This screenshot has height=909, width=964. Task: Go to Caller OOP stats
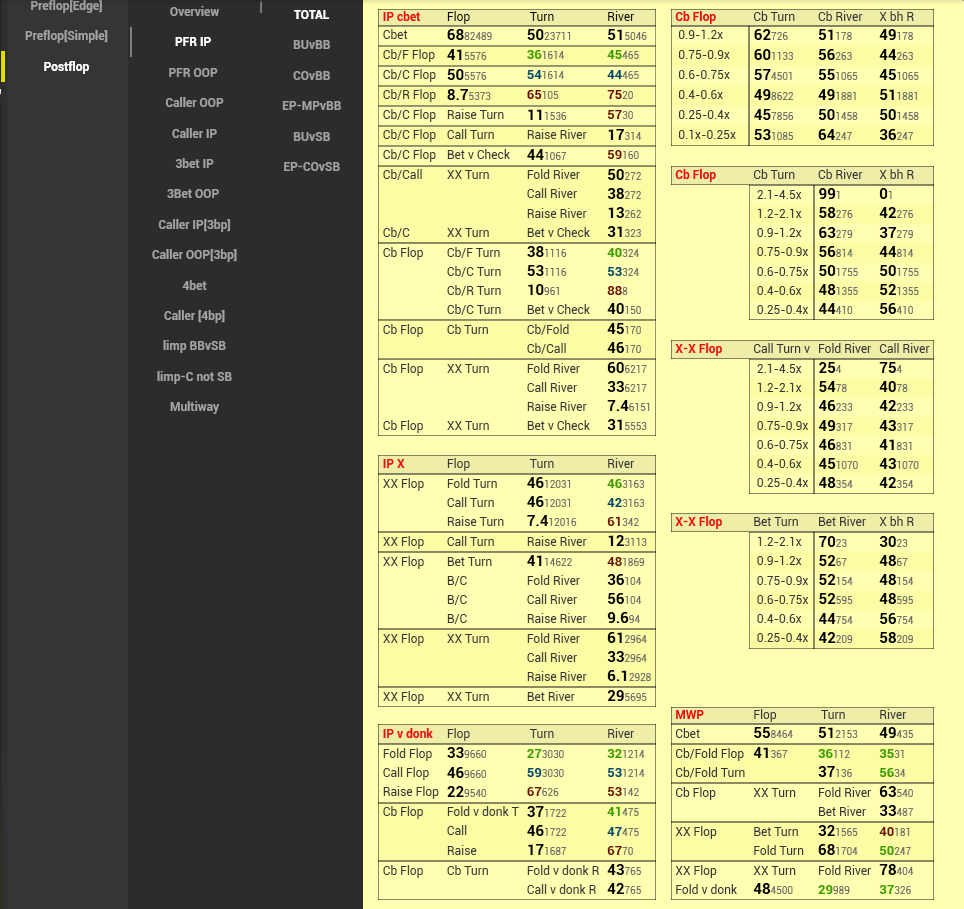[x=194, y=103]
